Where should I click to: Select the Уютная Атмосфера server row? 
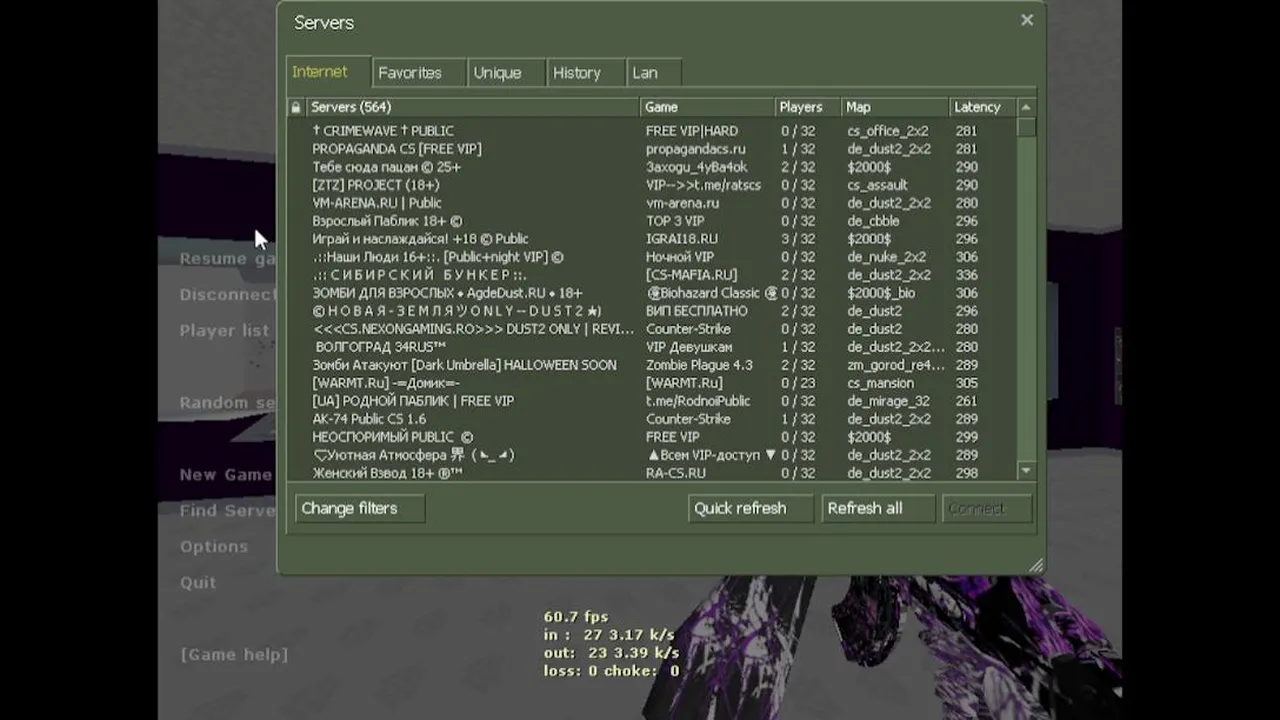tap(650, 455)
